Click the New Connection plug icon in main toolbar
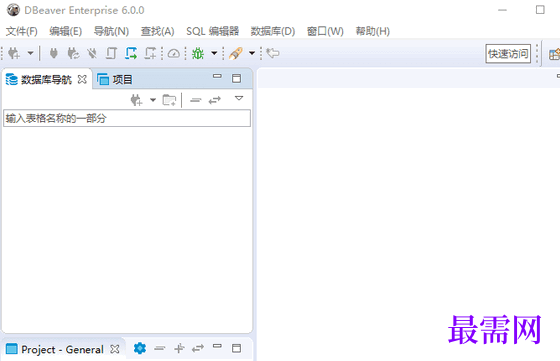 [x=14, y=54]
